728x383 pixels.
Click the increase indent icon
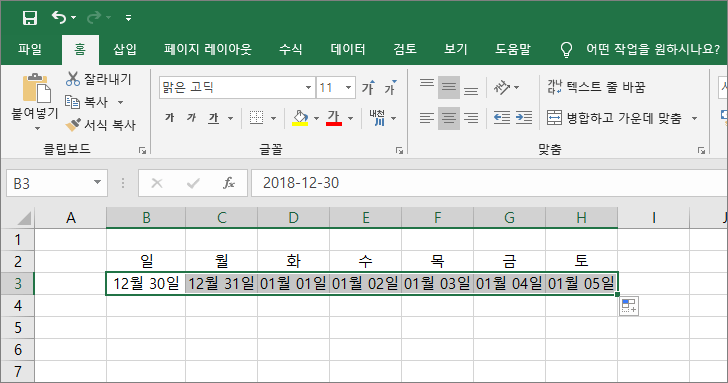point(524,118)
